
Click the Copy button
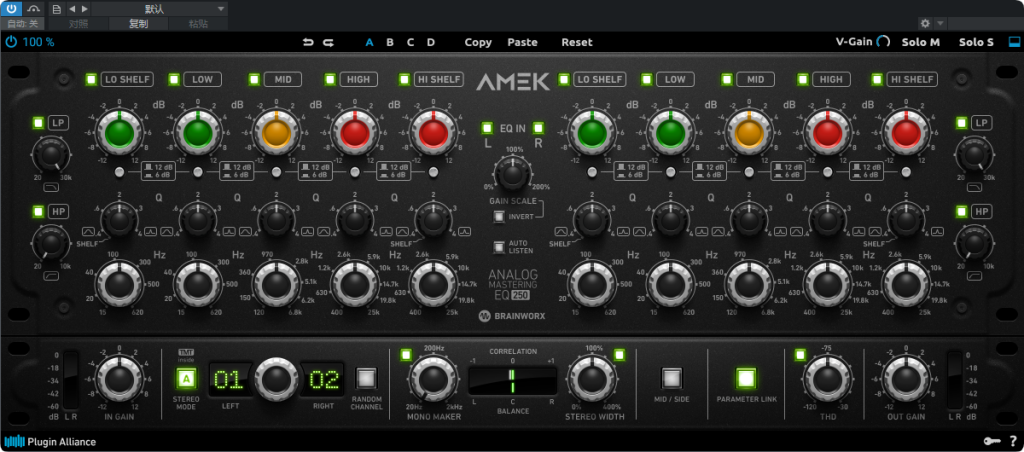point(478,42)
